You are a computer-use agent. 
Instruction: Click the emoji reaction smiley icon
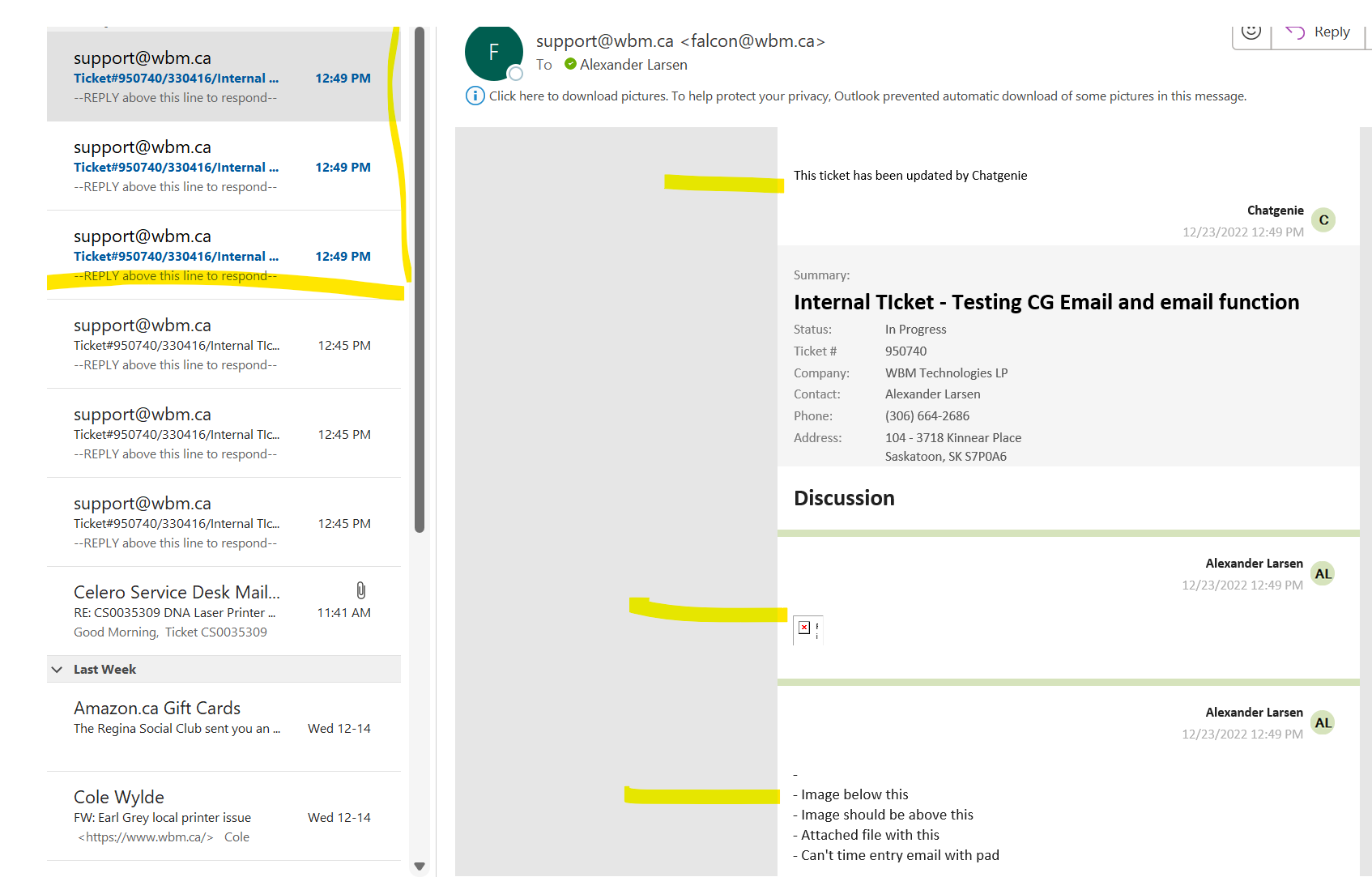[1251, 32]
